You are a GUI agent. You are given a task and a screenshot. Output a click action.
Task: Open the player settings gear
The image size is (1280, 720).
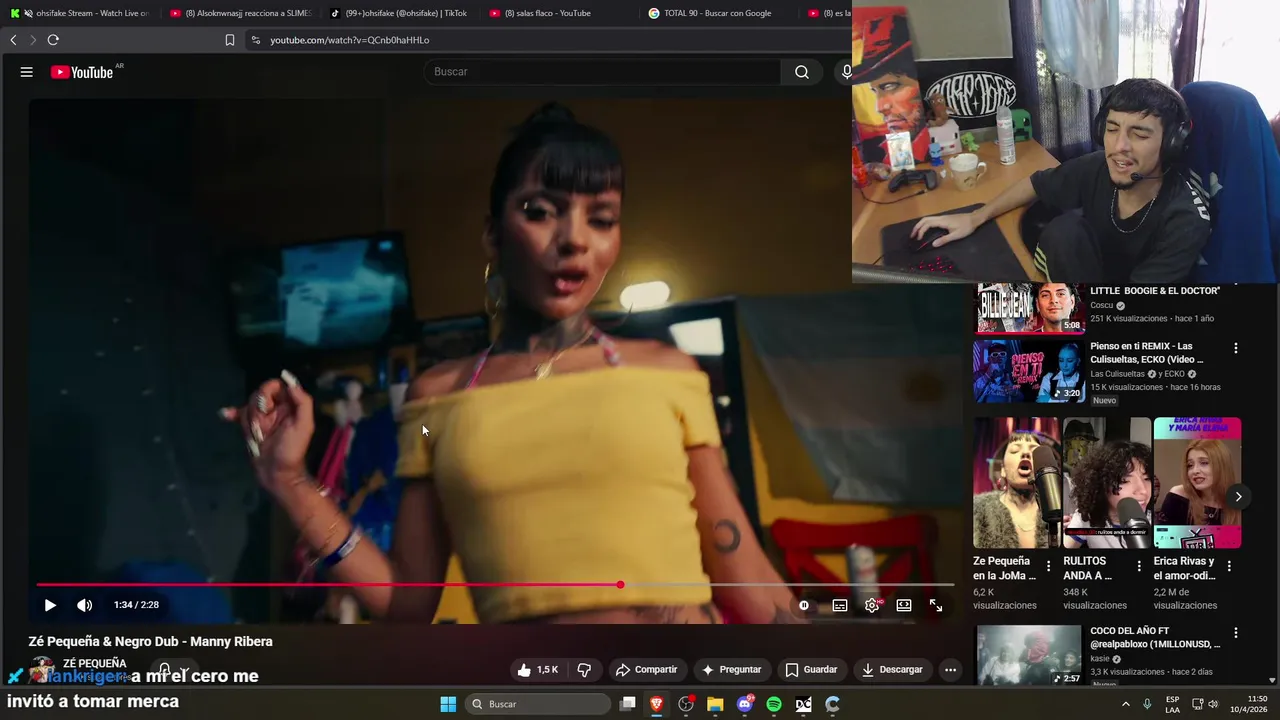[x=872, y=605]
